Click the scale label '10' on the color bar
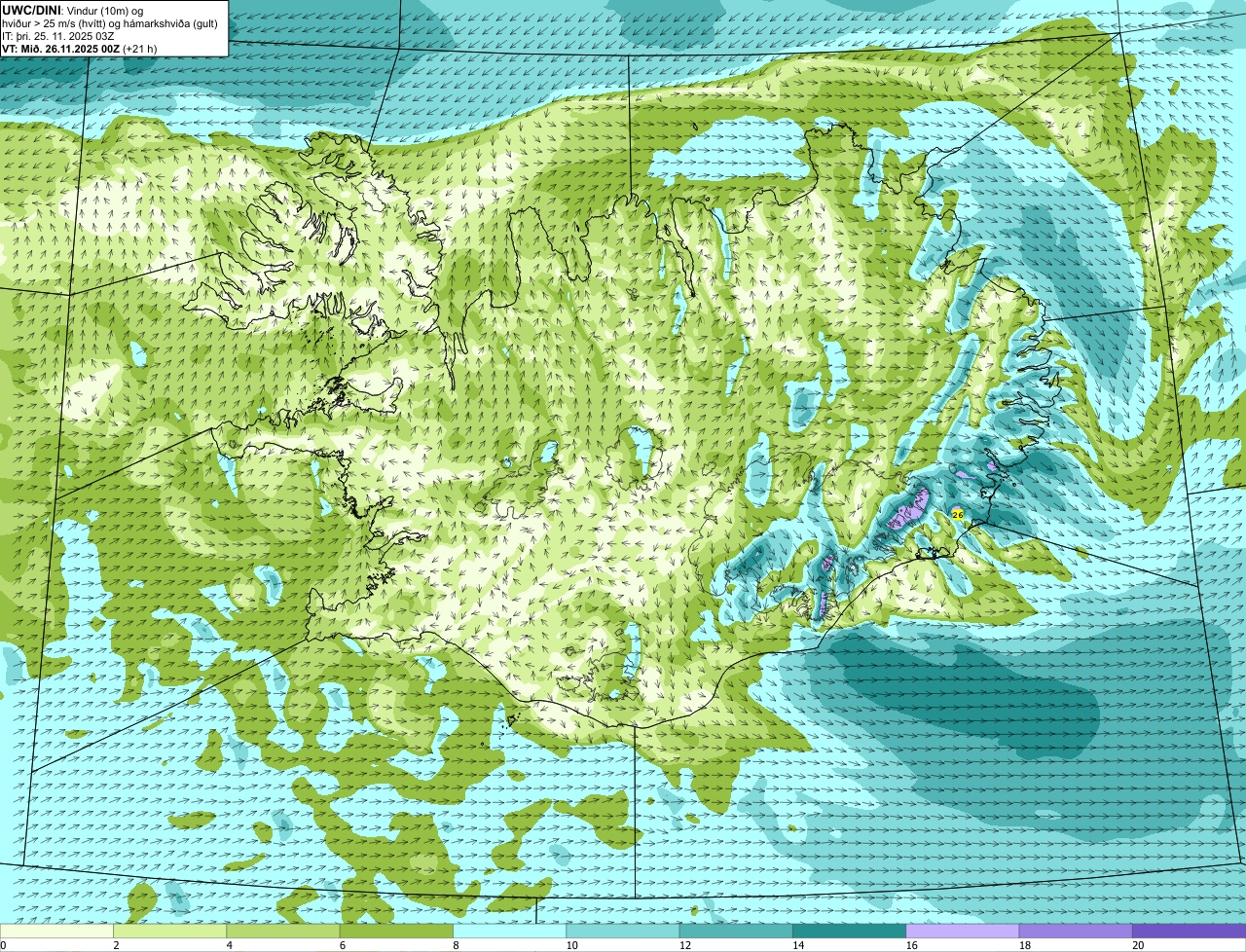The height and width of the screenshot is (952, 1246). [x=570, y=945]
